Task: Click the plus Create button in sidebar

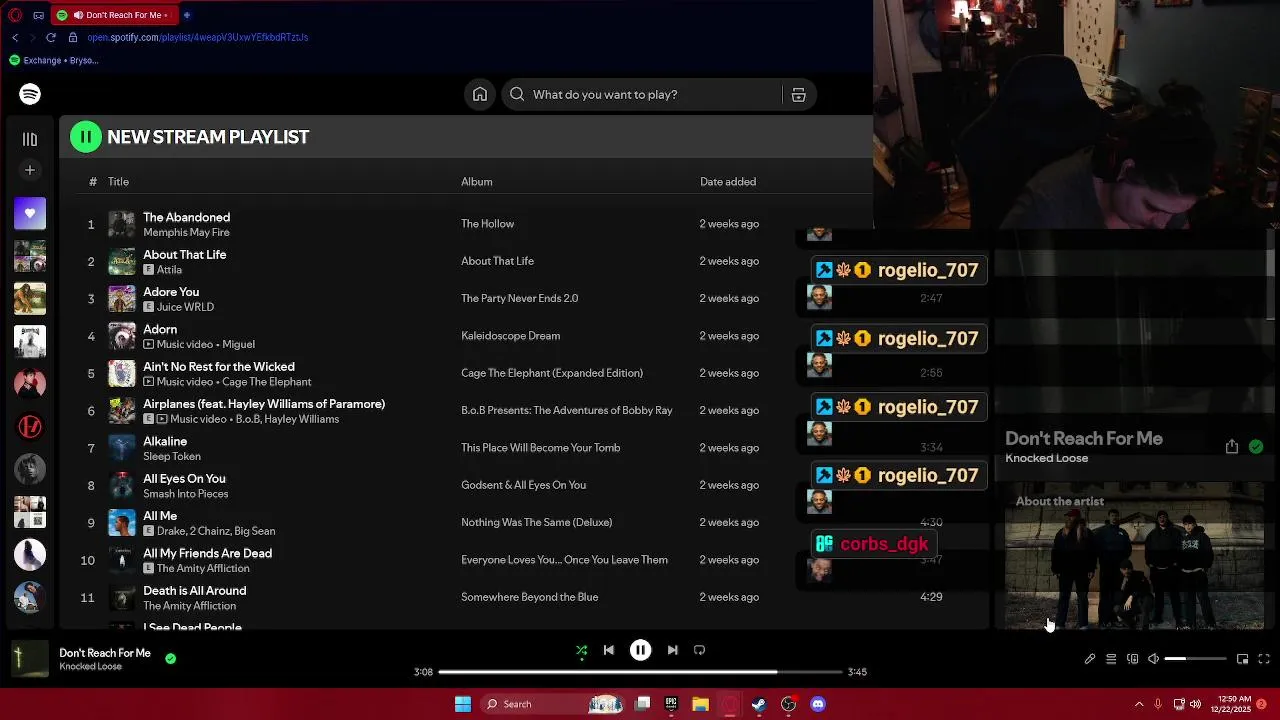Action: click(x=30, y=170)
